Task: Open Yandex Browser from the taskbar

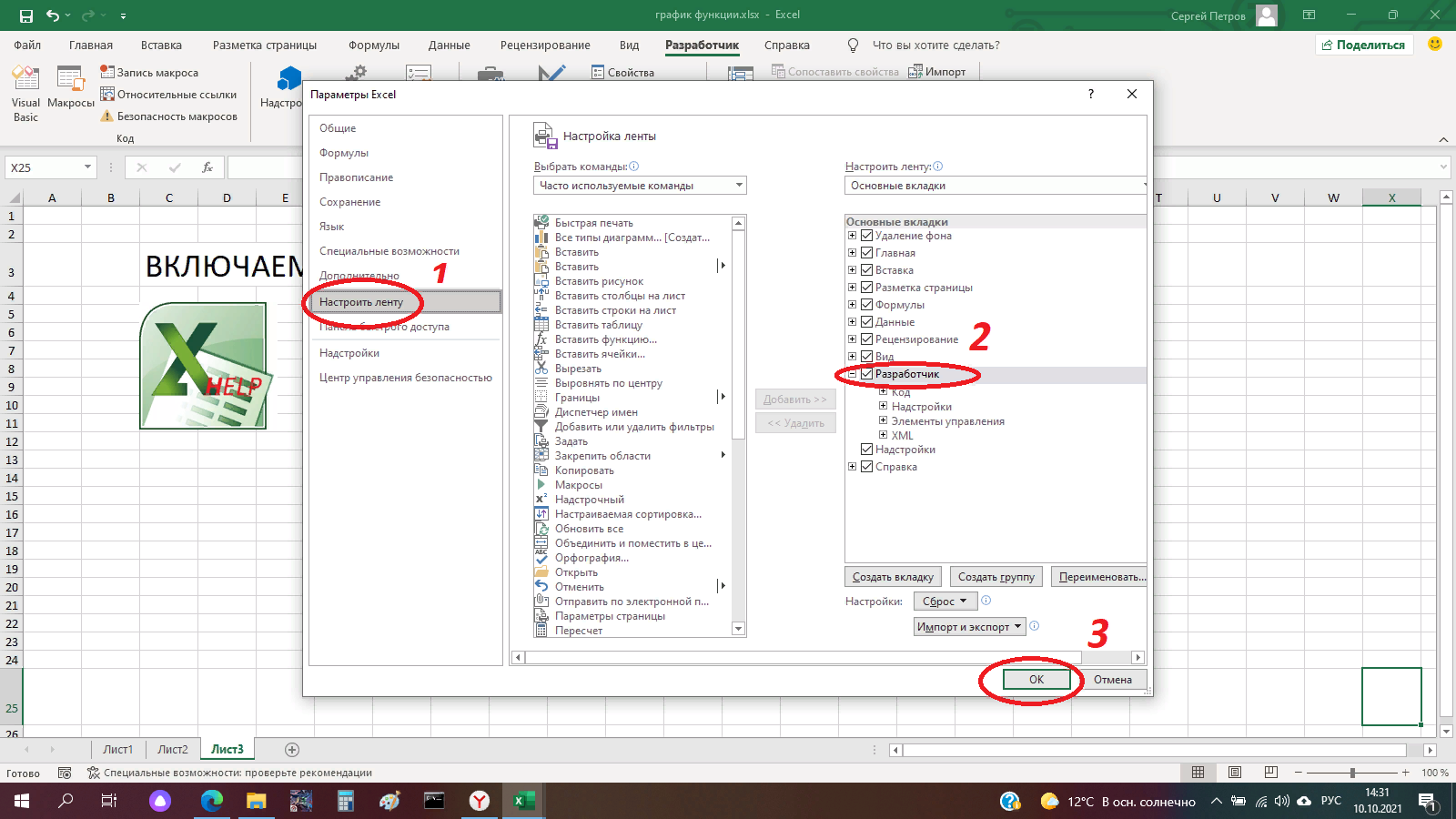Action: pyautogui.click(x=480, y=801)
